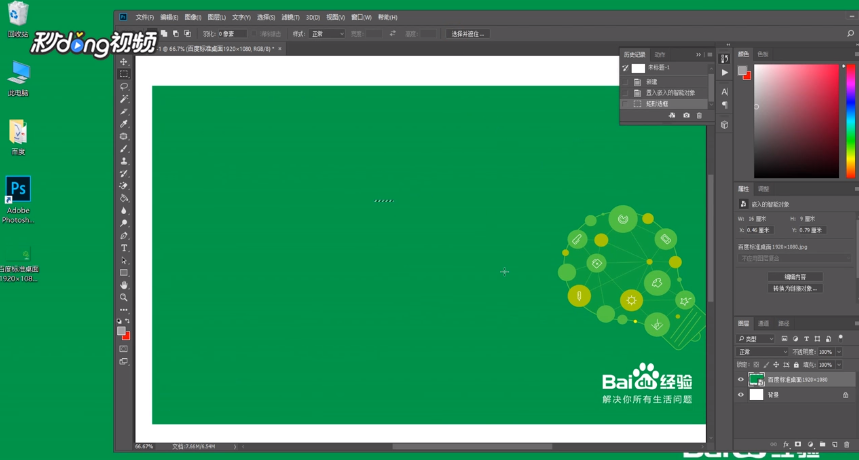Select the Eyedropper tool
This screenshot has width=859, height=460.
124,124
